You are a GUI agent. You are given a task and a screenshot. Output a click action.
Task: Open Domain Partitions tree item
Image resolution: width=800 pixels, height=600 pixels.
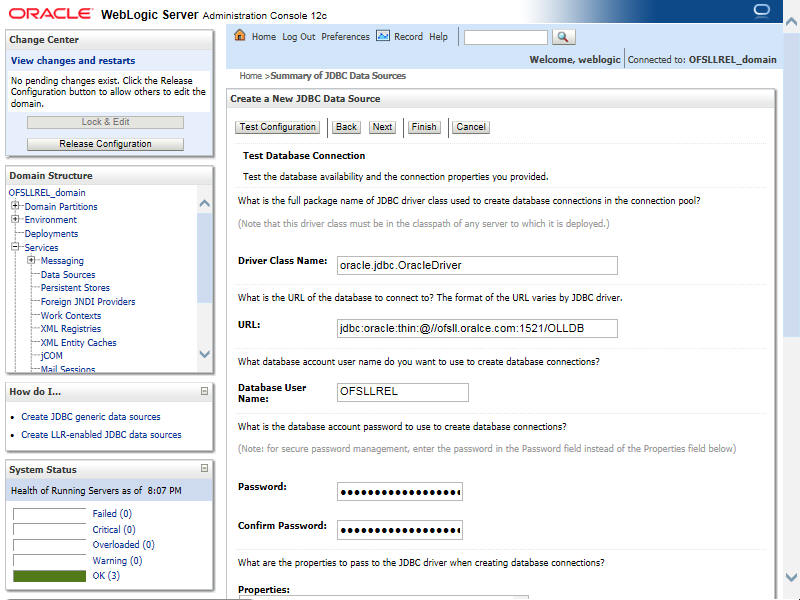(61, 207)
